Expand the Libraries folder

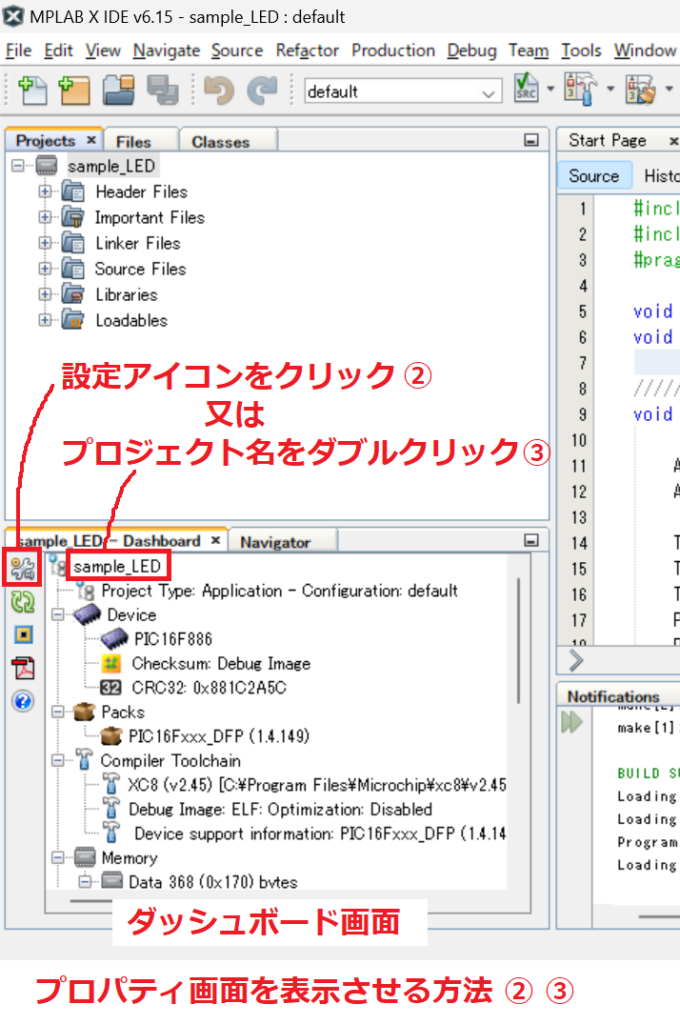point(44,295)
